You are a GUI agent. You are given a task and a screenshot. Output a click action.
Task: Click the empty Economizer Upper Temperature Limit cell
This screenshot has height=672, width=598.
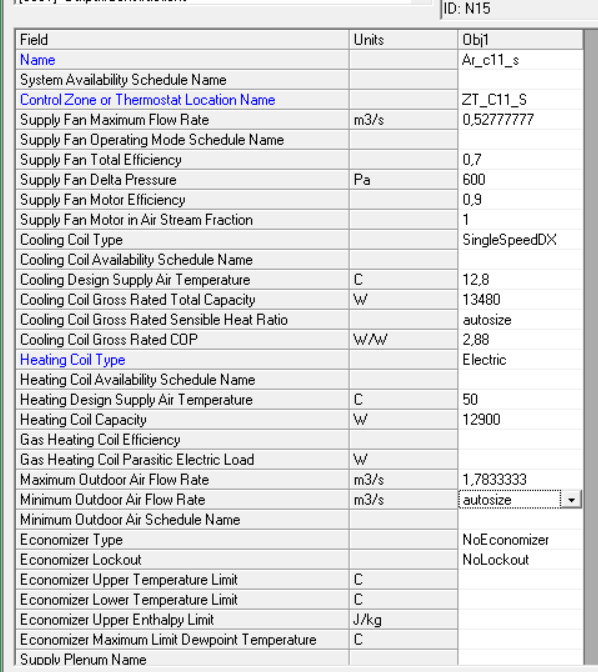pyautogui.click(x=520, y=580)
